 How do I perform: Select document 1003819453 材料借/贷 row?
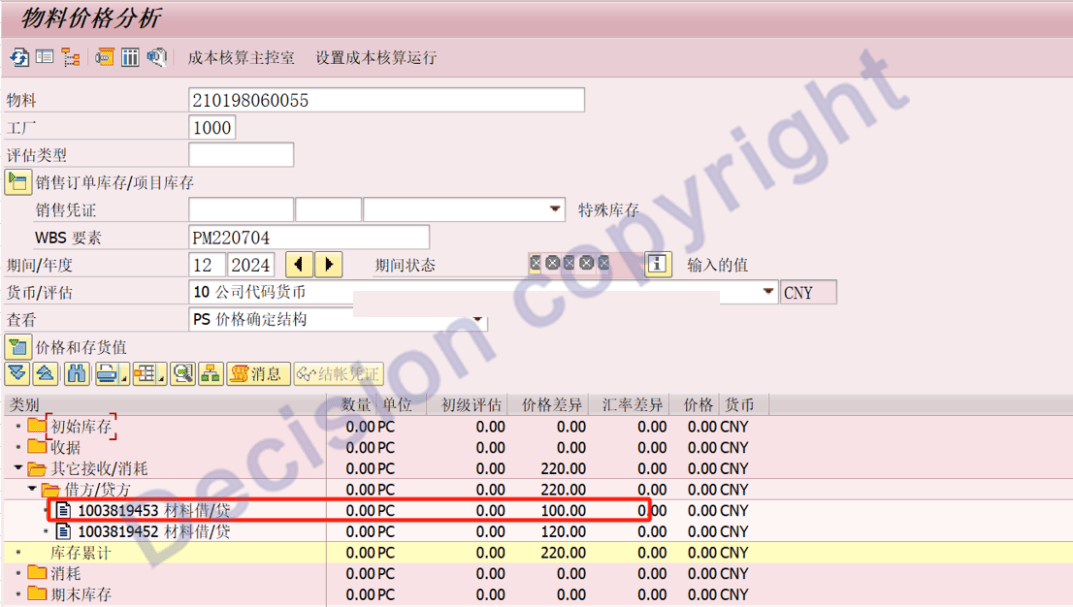pos(154,510)
